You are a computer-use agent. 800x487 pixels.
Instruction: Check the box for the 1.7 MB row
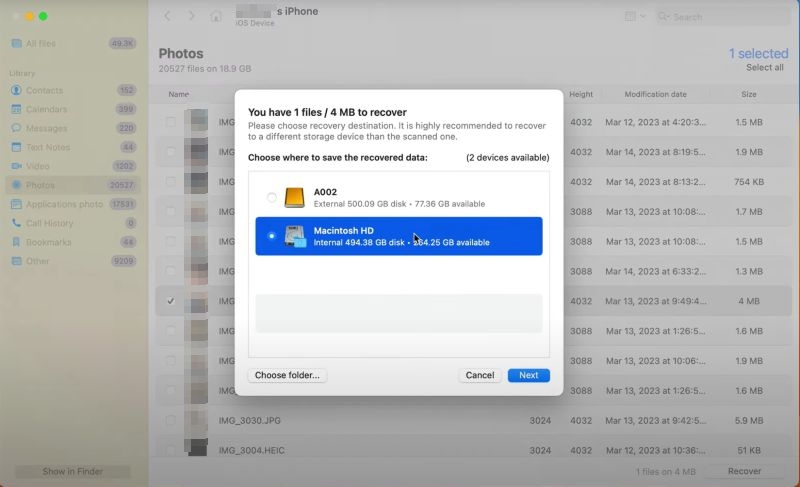(x=170, y=212)
